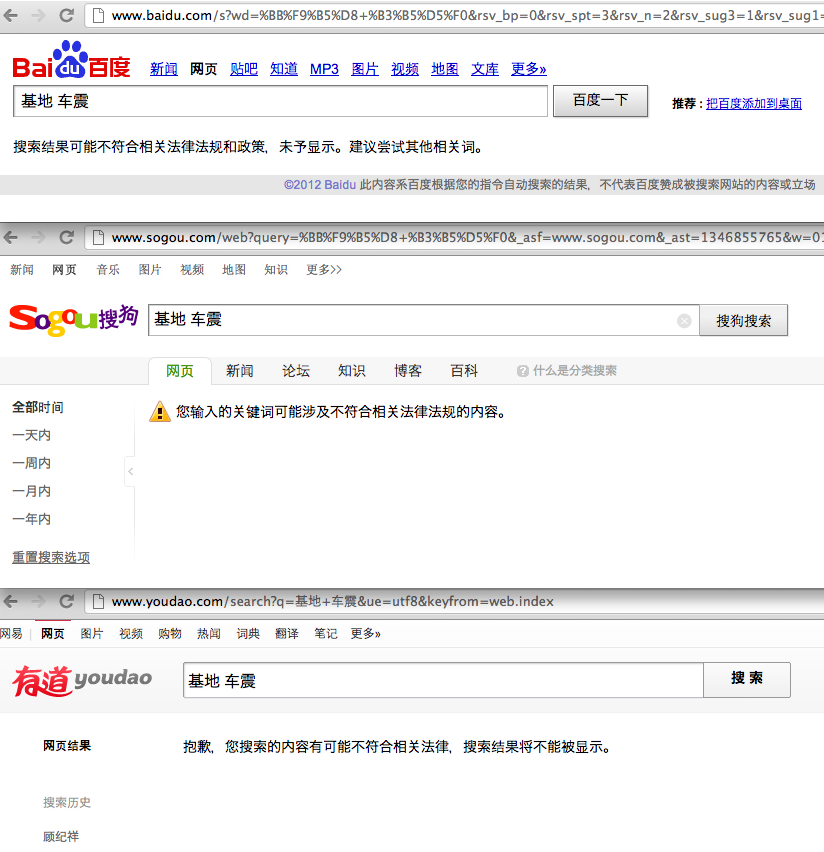Switch to Sogou 知识 result tab
Screen dimensions: 824x852
[352, 371]
